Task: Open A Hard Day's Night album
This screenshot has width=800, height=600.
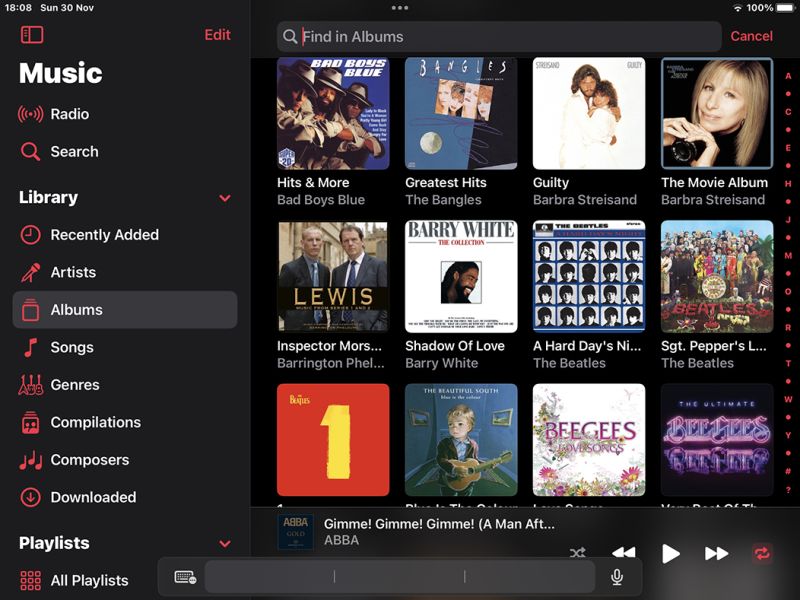Action: click(x=589, y=277)
